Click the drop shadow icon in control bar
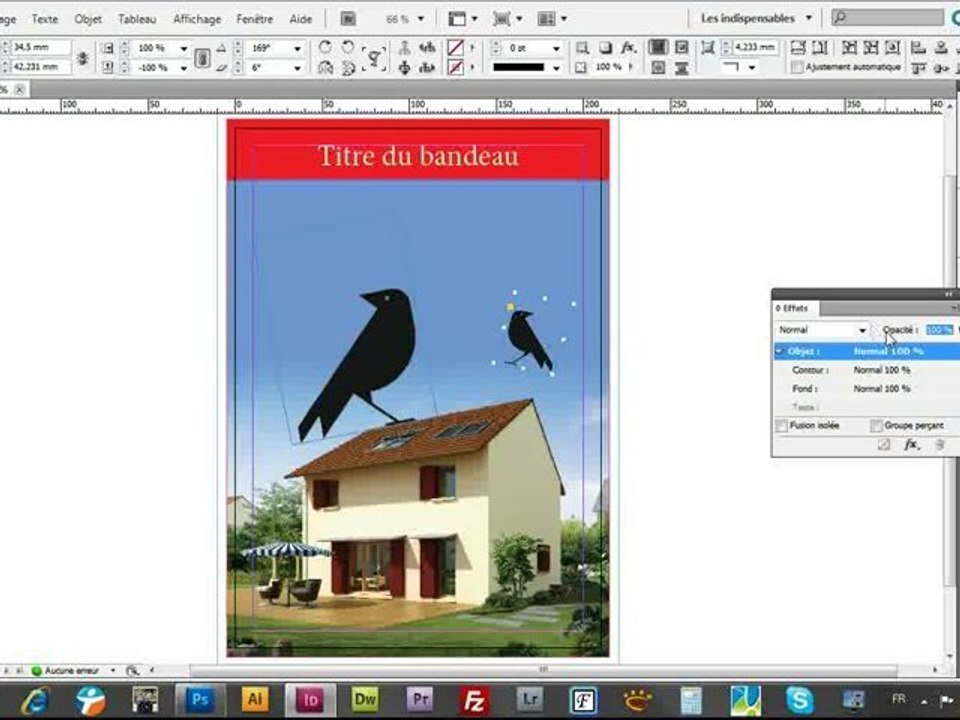The image size is (960, 720). pos(605,47)
